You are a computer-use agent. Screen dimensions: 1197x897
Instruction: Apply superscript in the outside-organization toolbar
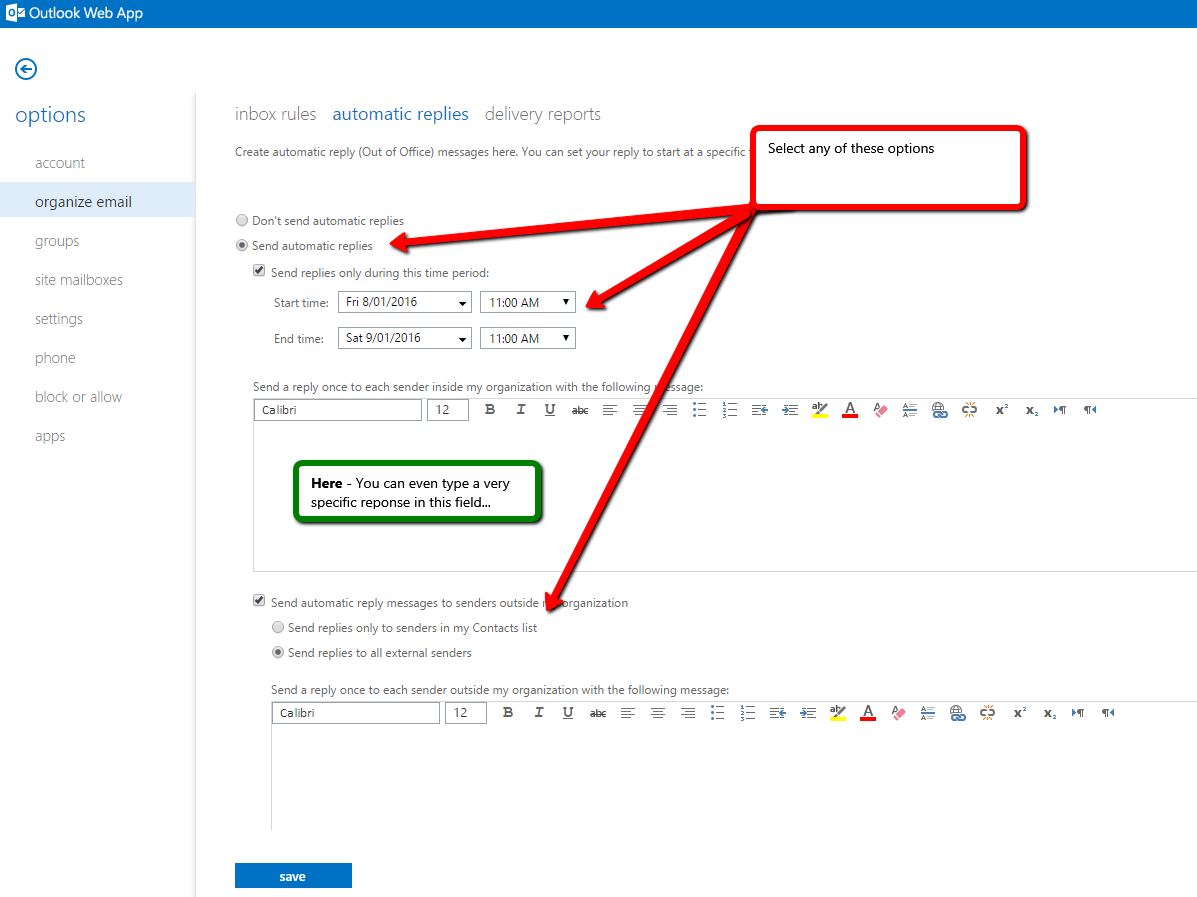tap(1020, 713)
